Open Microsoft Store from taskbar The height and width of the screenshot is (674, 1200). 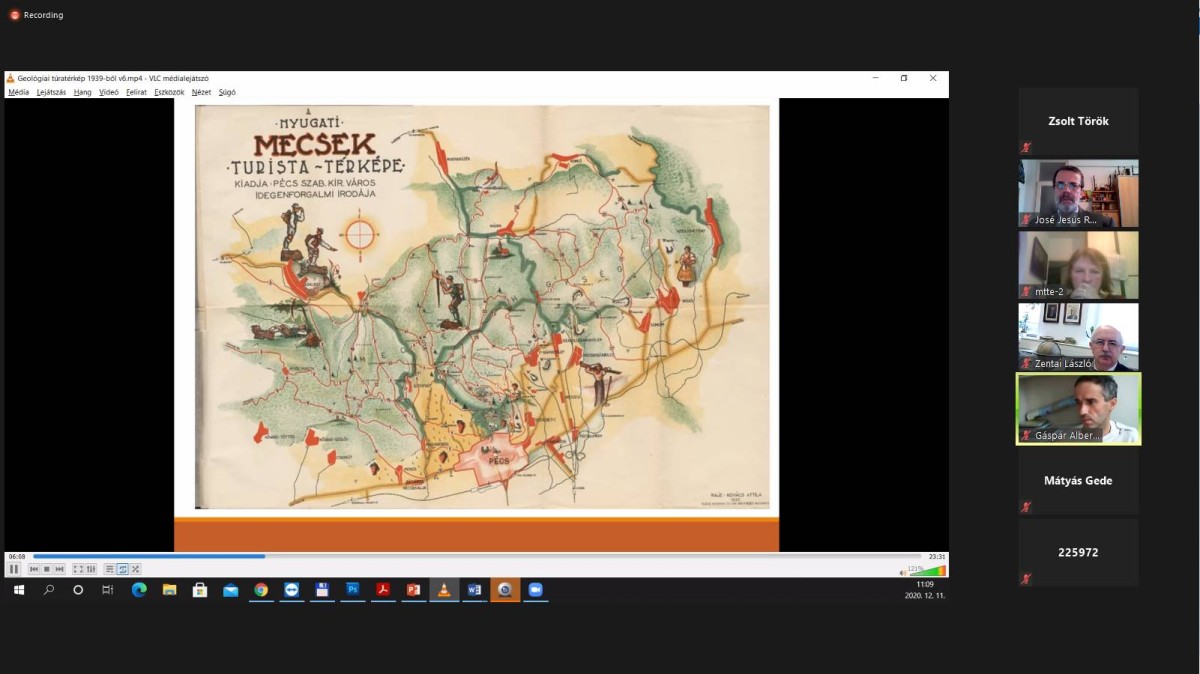pos(200,590)
